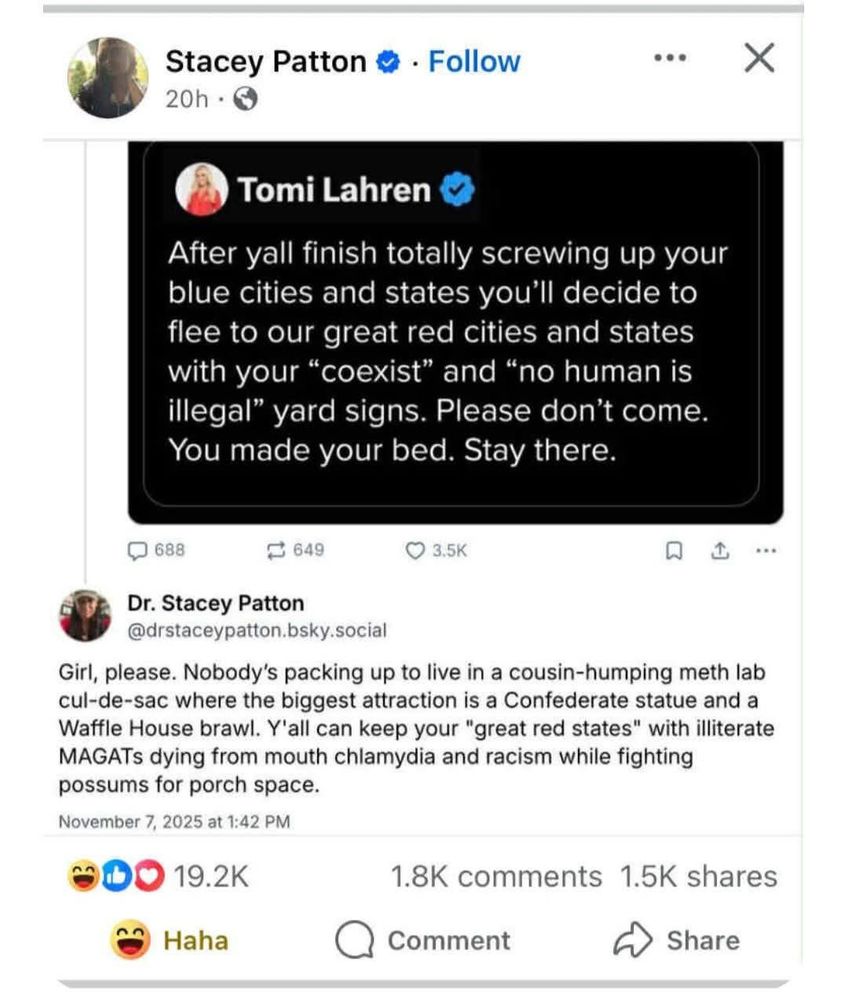The image size is (848, 1000).
Task: Click the Comment button
Action: 423,941
